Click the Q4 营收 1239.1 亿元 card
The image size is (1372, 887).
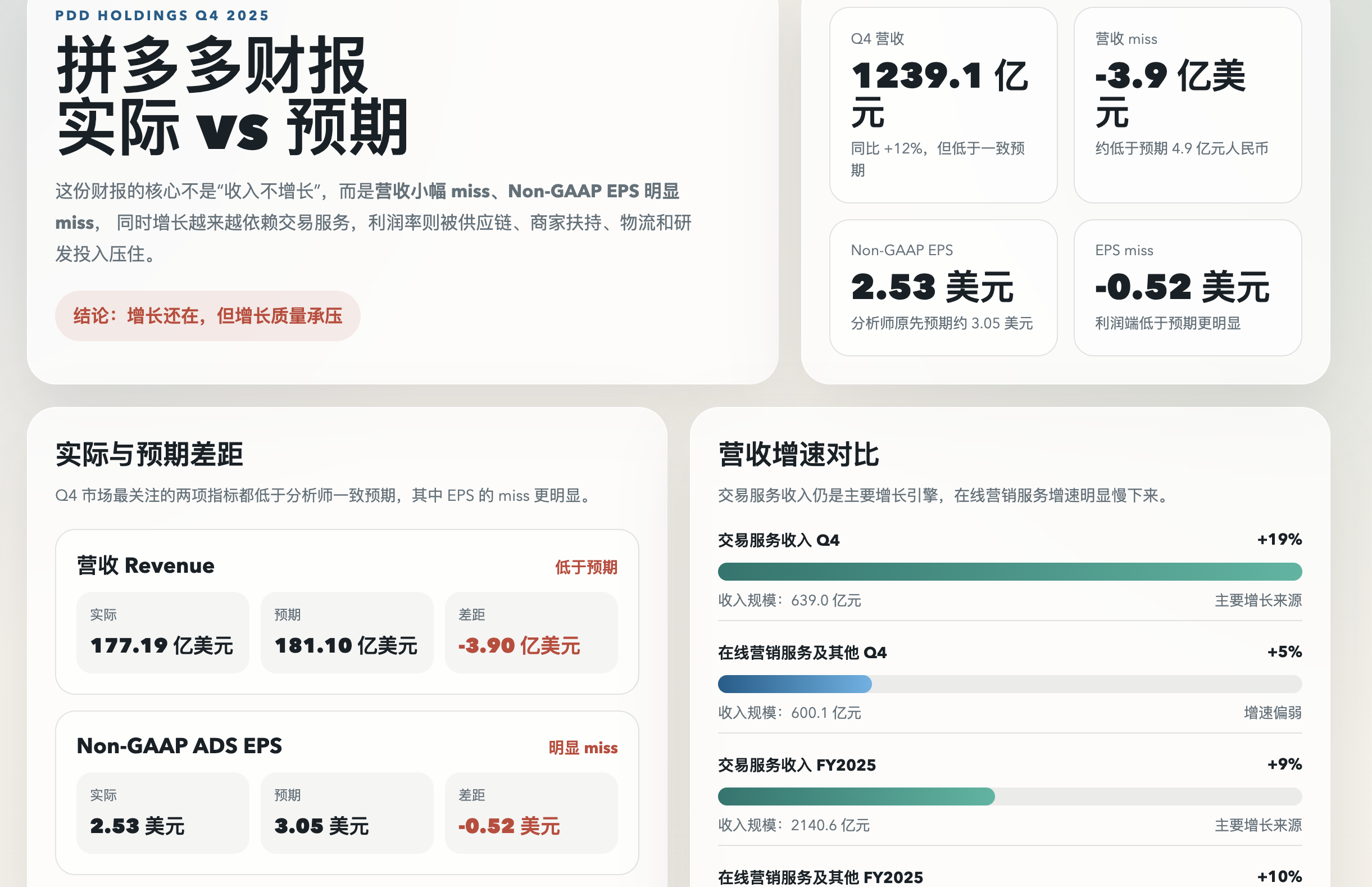click(943, 105)
